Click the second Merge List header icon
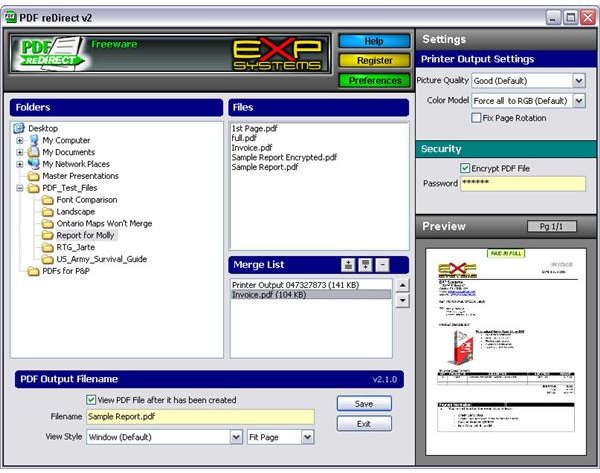This screenshot has height=473, width=600. [365, 265]
